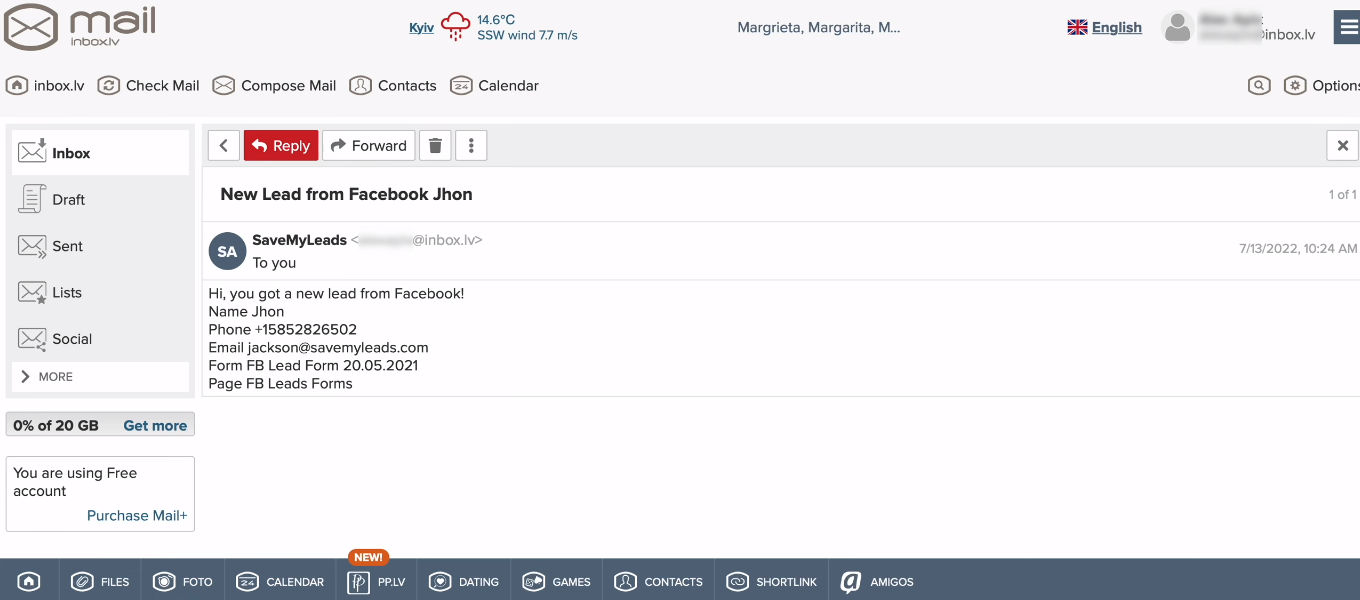
Task: Click the '1 of 1' message counter
Action: [x=1342, y=194]
